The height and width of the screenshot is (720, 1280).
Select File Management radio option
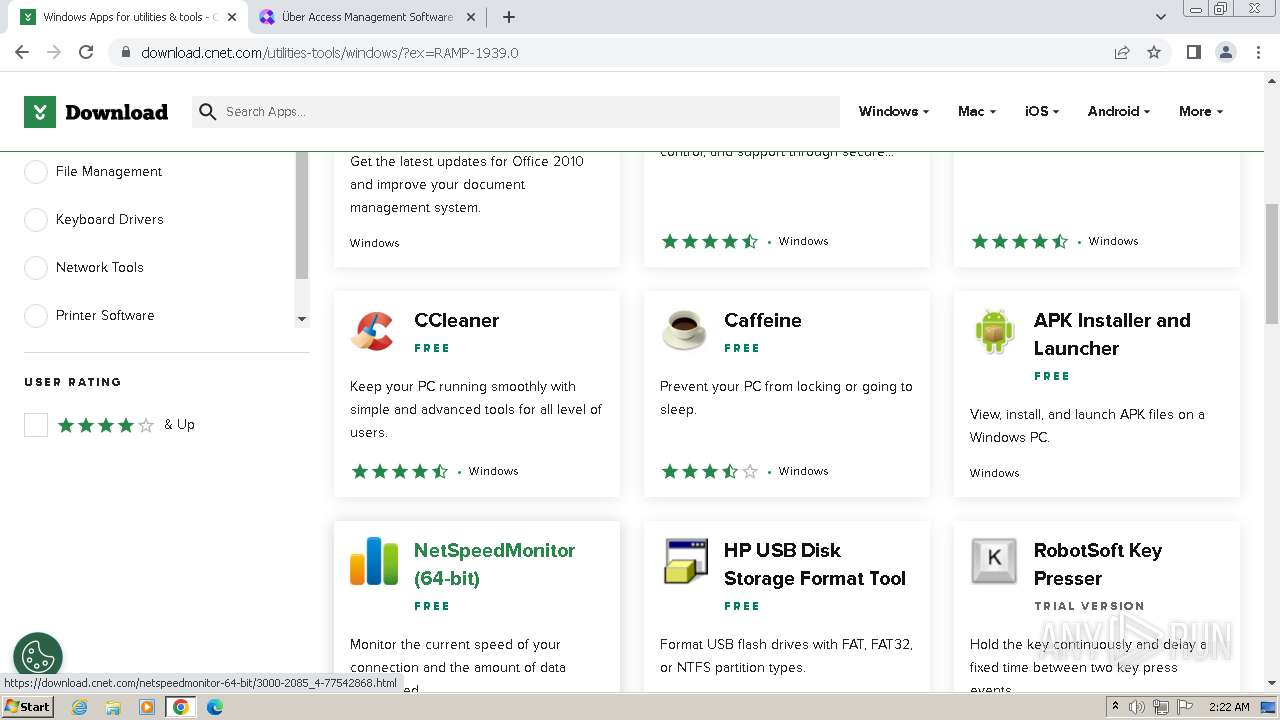pyautogui.click(x=36, y=172)
